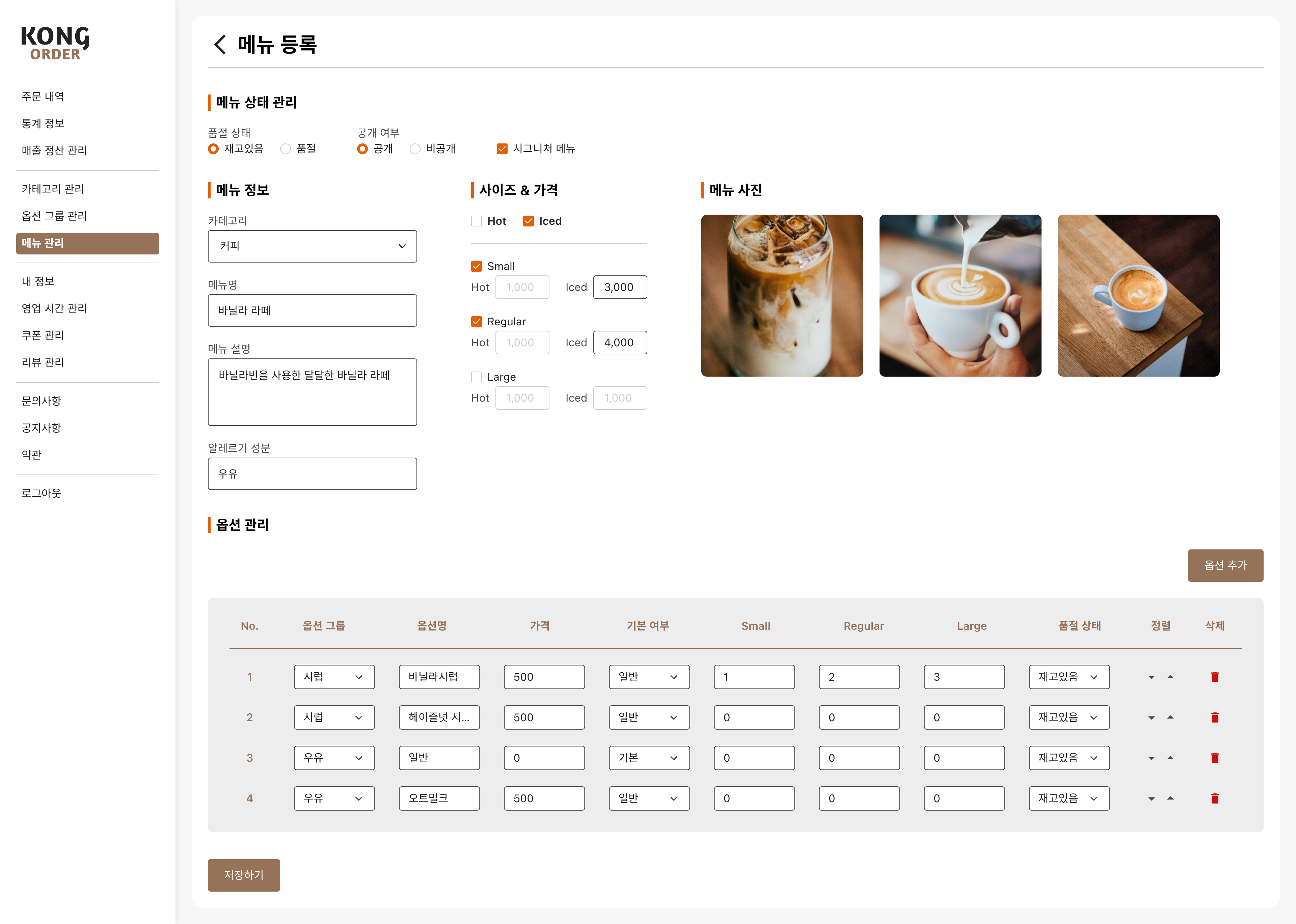1296x924 pixels.
Task: Go to 쿠폰 관리 in sidebar
Action: coord(43,336)
